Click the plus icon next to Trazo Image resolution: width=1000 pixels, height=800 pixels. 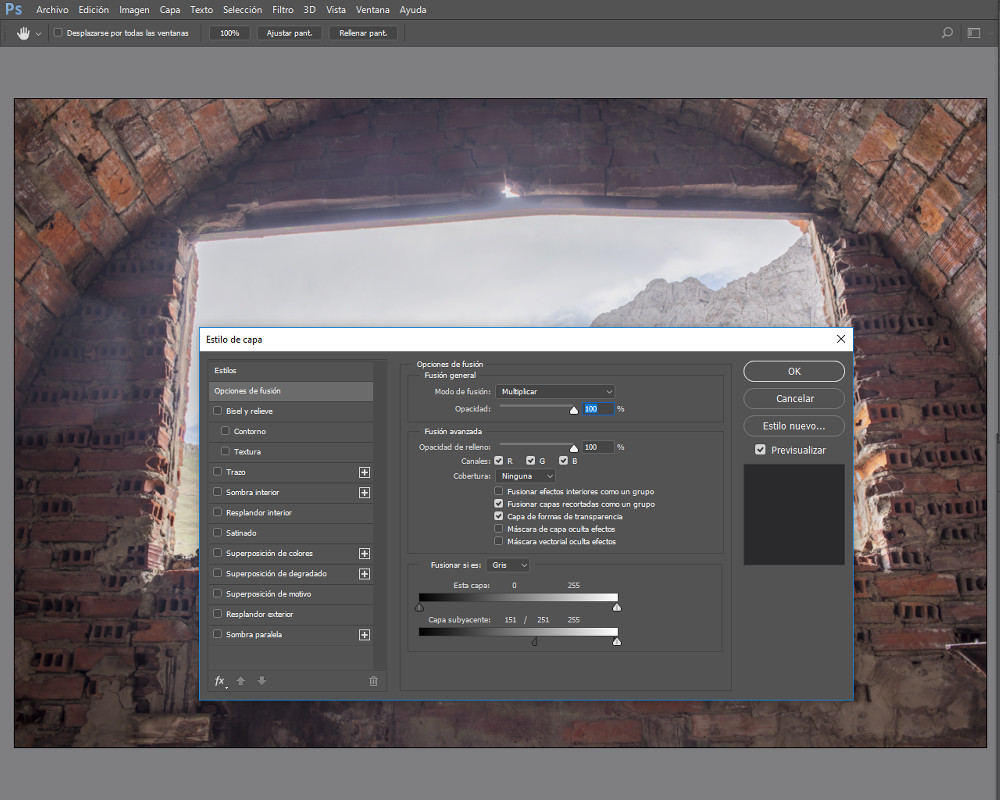click(364, 472)
